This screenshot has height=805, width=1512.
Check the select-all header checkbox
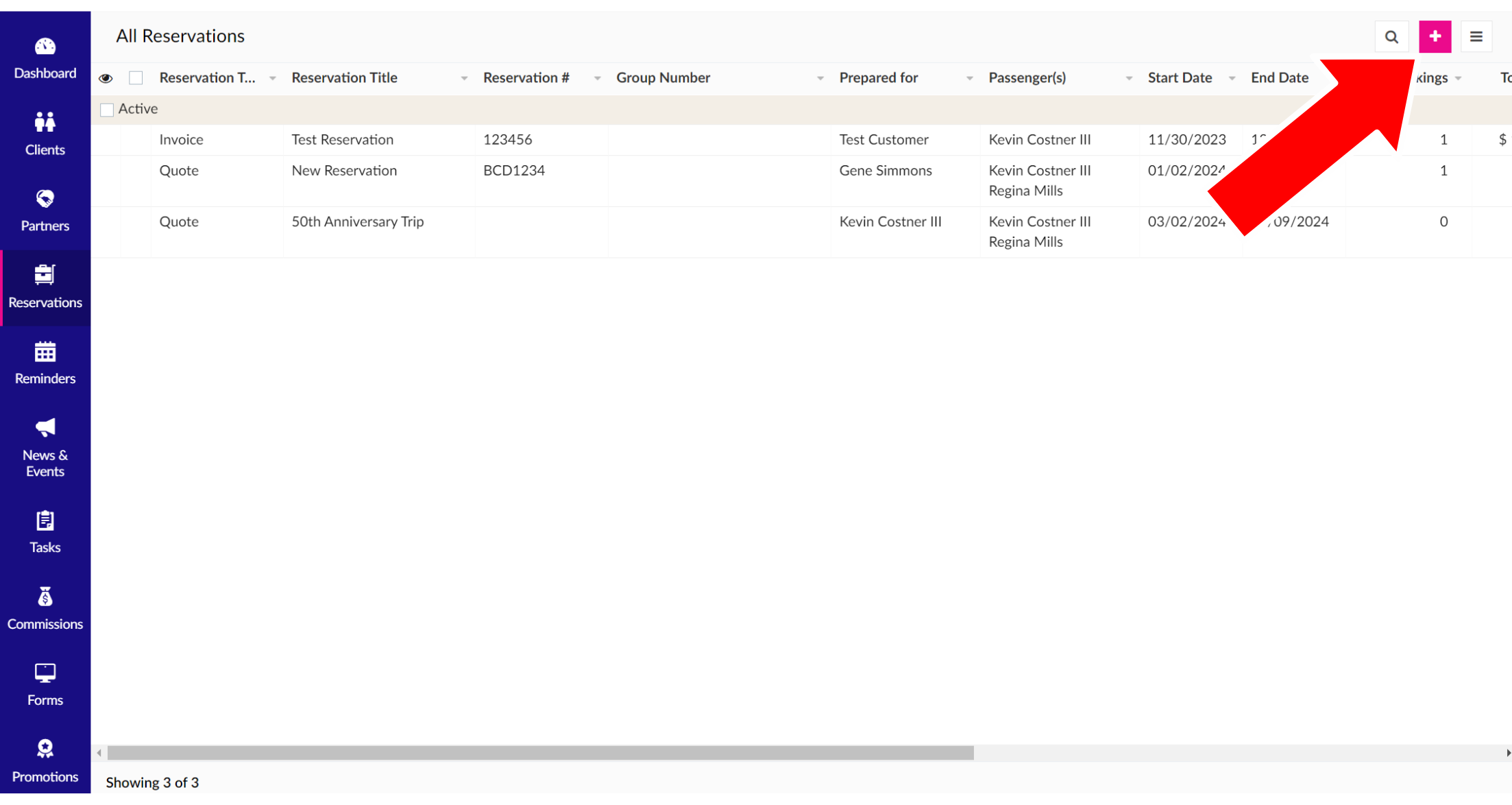tap(136, 78)
